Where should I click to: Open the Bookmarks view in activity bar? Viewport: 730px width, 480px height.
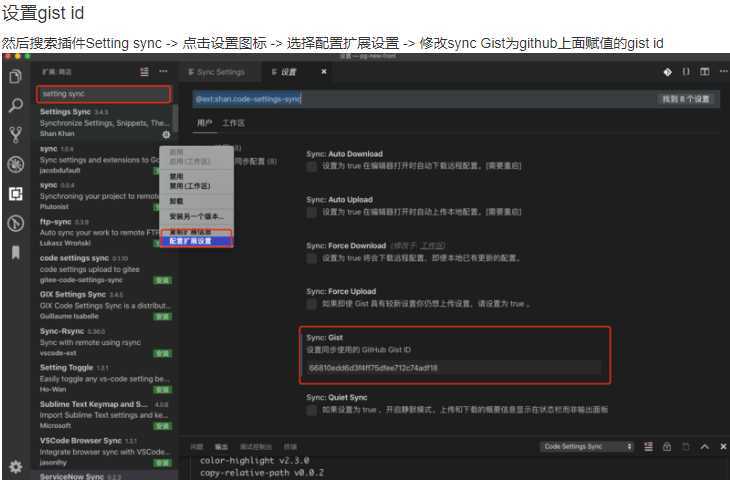pos(15,253)
